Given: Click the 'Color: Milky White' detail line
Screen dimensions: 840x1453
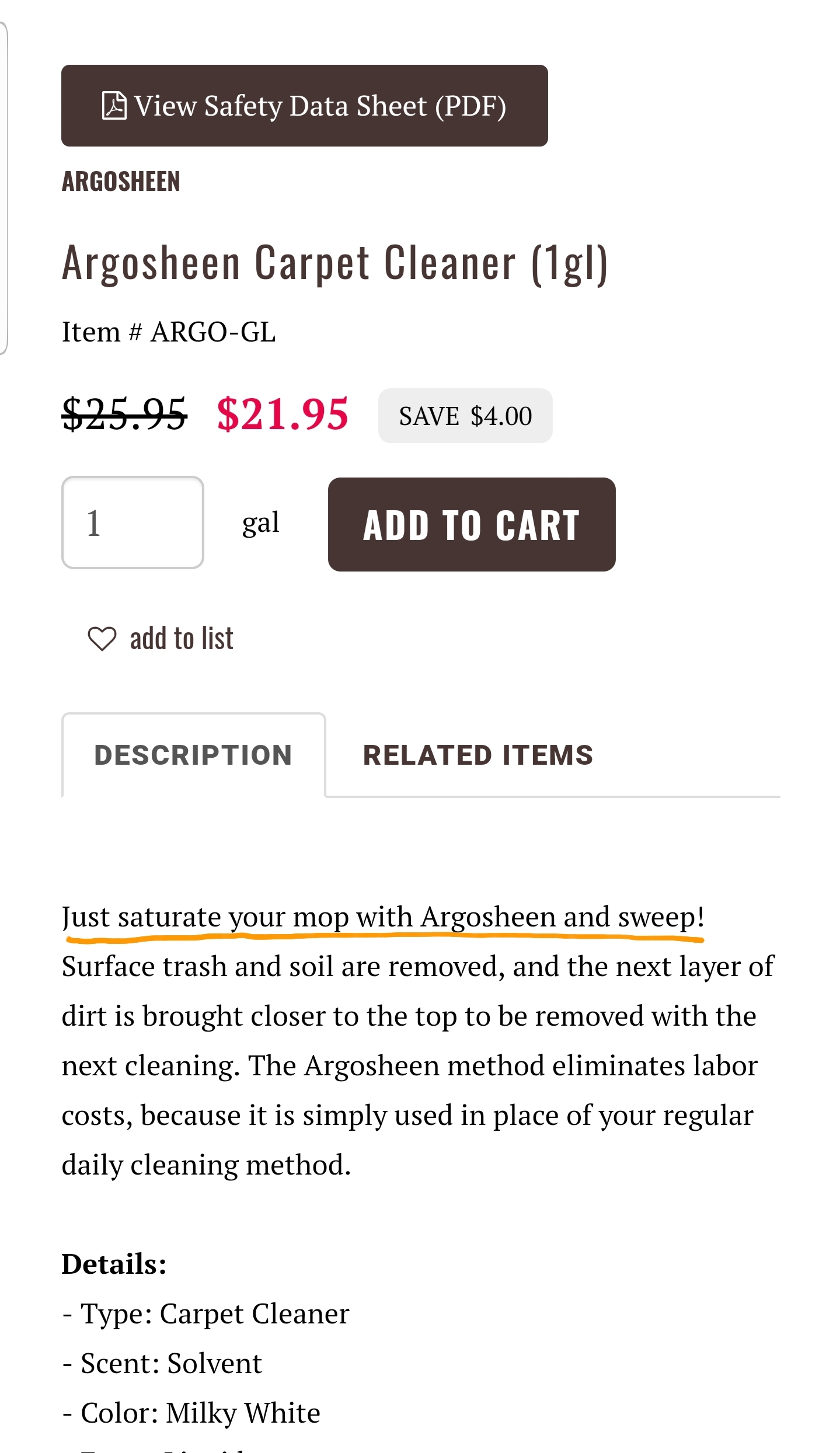Looking at the screenshot, I should (191, 1413).
